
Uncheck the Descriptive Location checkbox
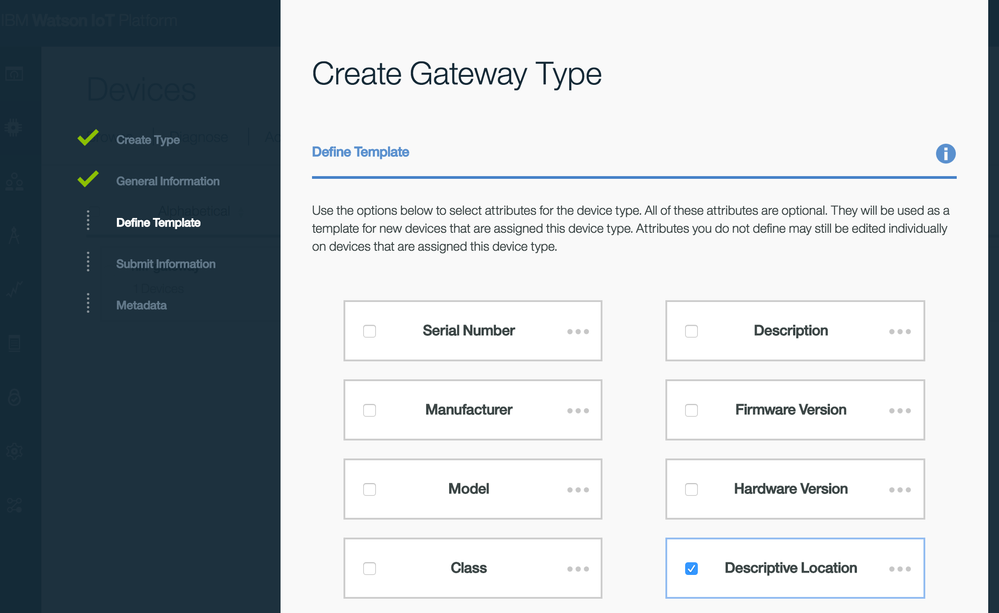(691, 568)
